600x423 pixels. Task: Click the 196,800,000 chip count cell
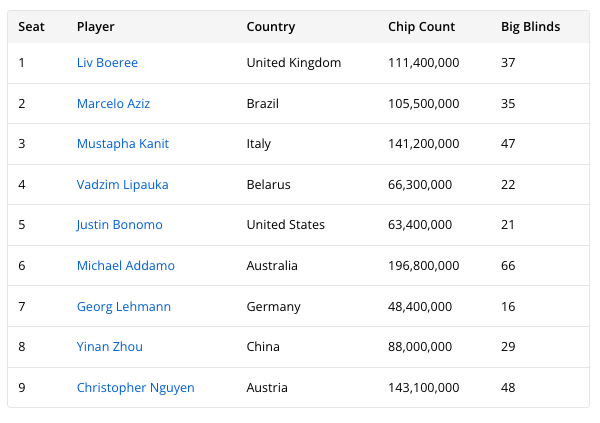423,266
